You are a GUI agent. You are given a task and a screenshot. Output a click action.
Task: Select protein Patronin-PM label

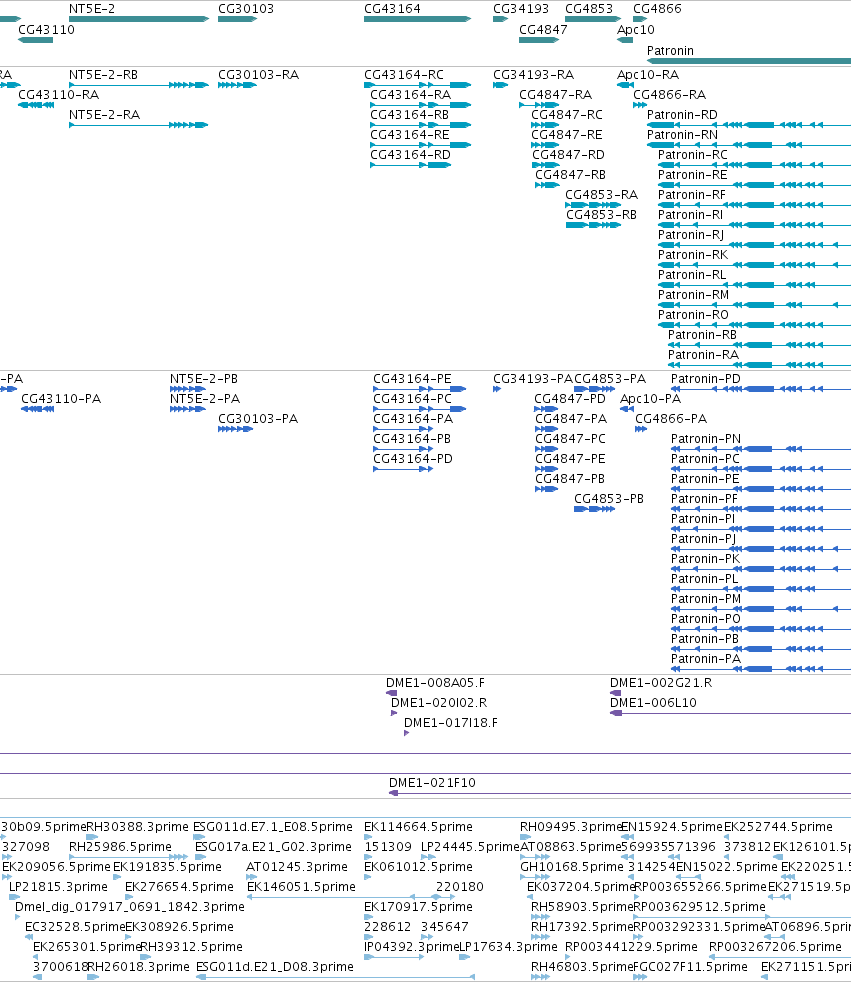click(x=706, y=599)
